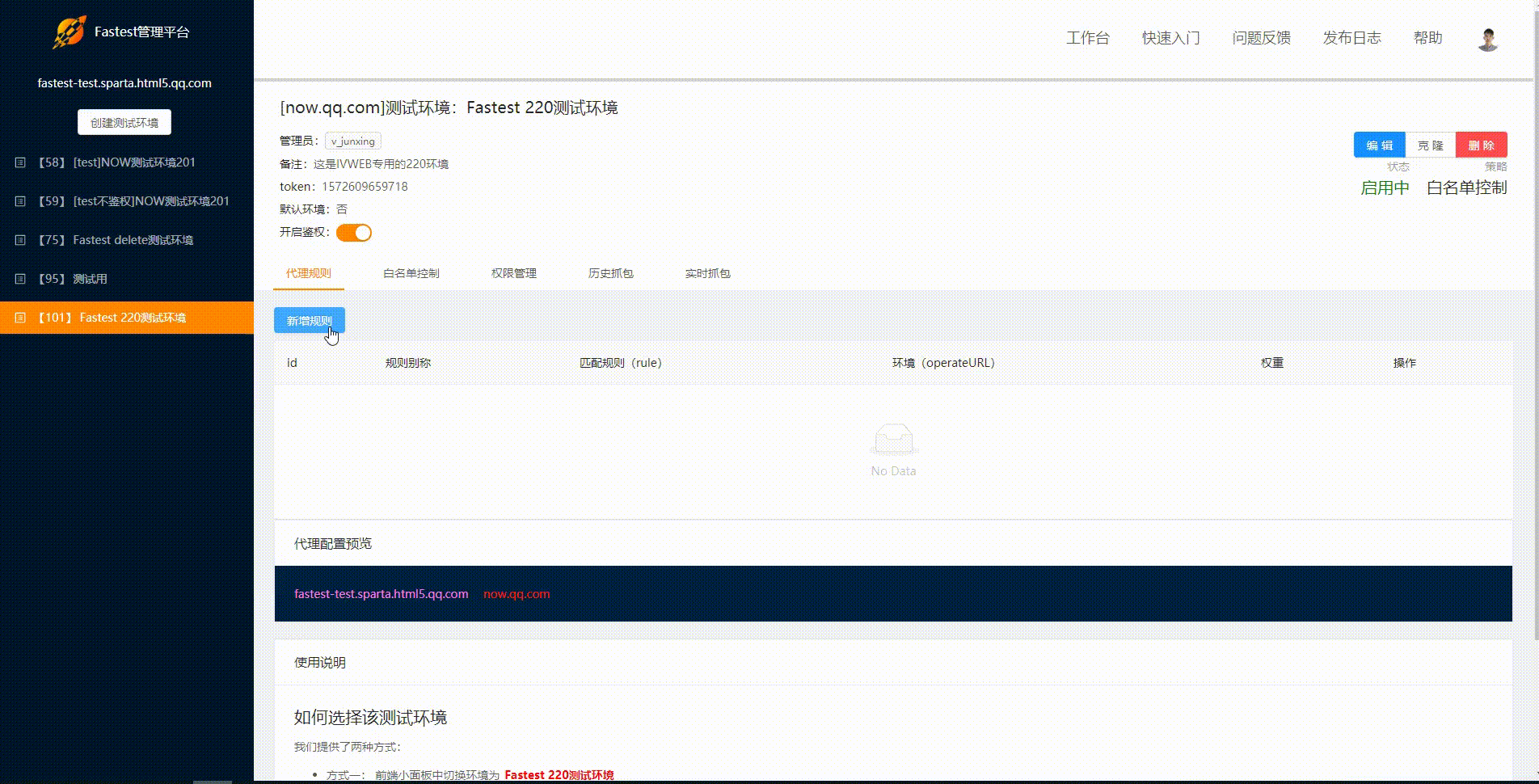Click the 规则别称 column header
The width and height of the screenshot is (1539, 784).
coord(408,363)
